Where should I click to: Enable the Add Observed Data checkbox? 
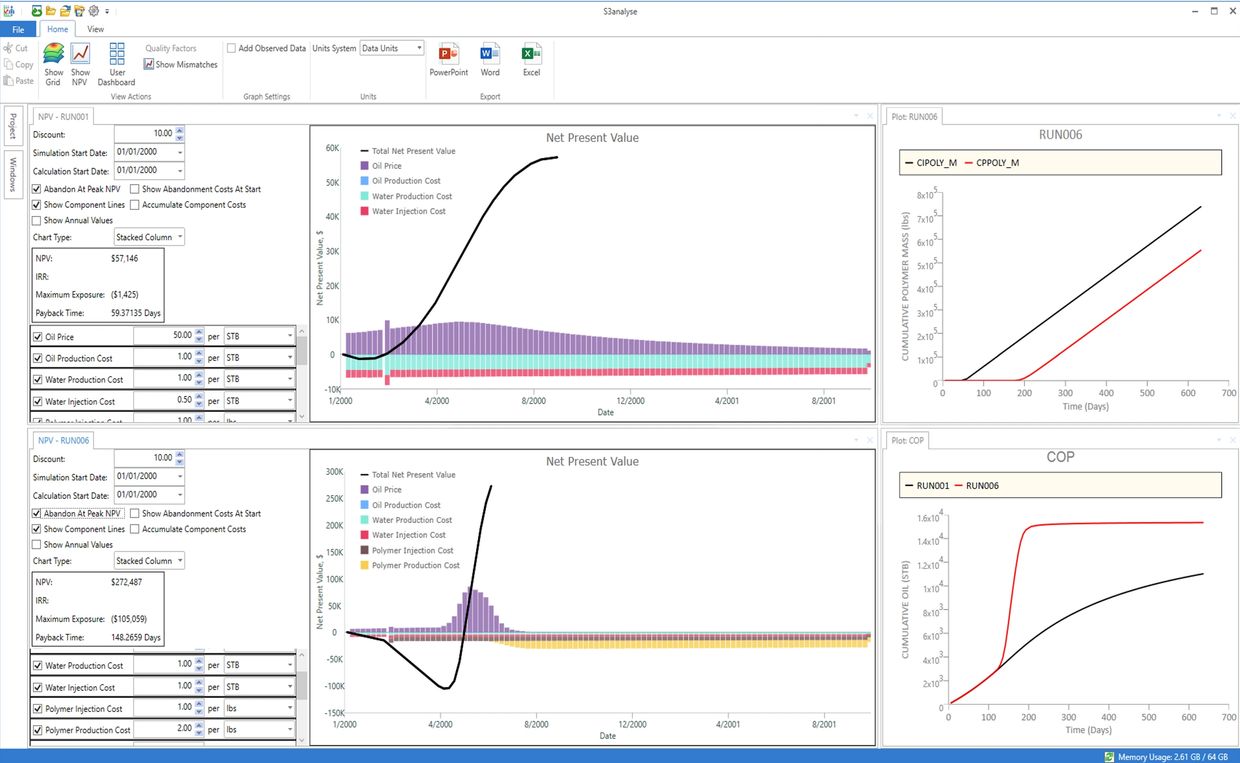pos(232,48)
